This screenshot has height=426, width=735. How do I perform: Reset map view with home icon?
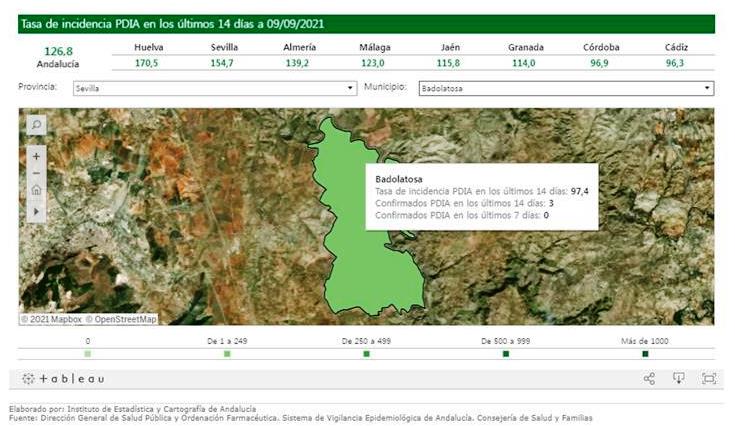coord(36,190)
